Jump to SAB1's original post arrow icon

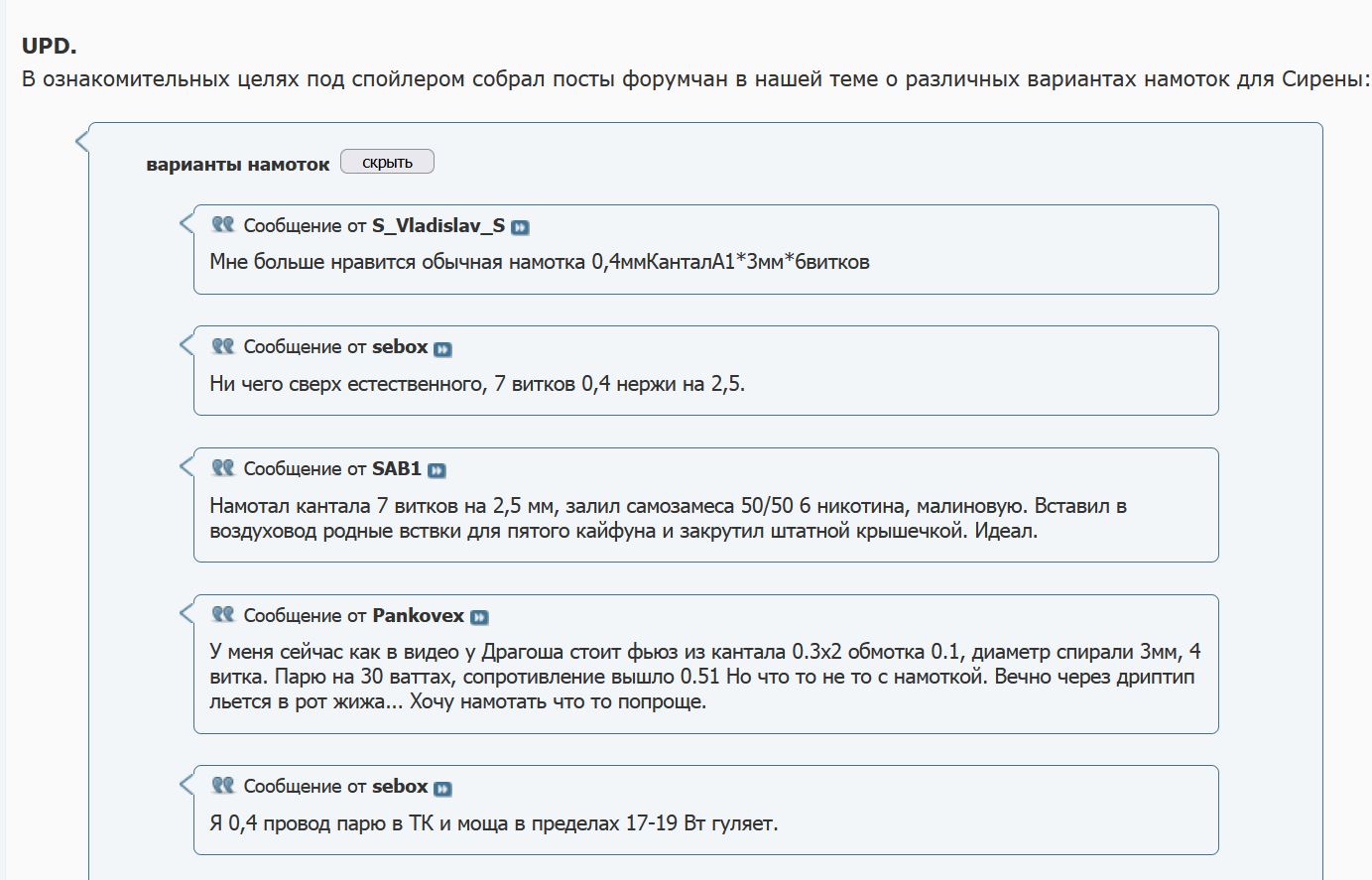437,470
